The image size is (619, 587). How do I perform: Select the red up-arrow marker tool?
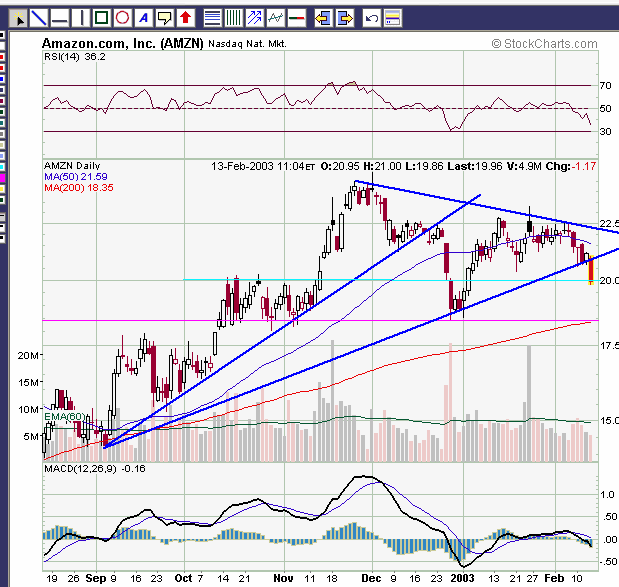pos(186,18)
